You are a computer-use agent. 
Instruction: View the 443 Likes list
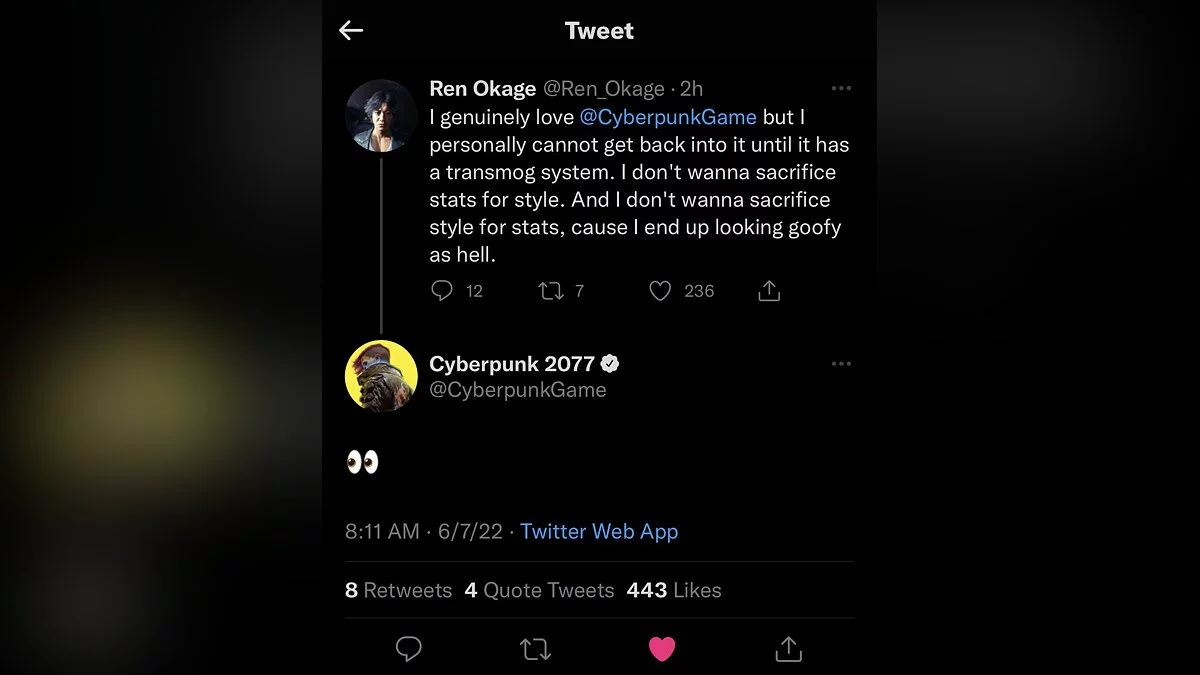(674, 590)
